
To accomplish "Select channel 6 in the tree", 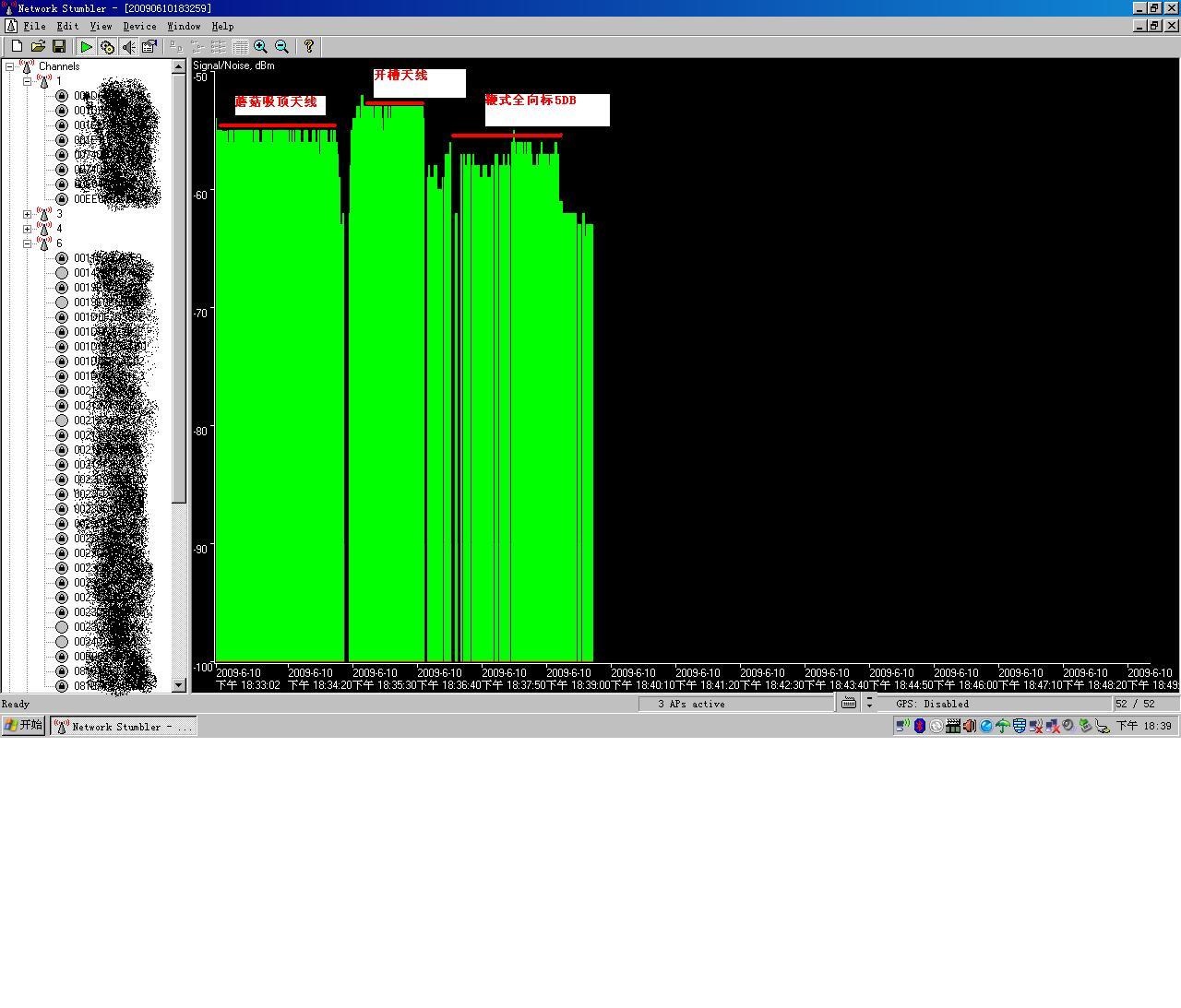I will tap(59, 243).
